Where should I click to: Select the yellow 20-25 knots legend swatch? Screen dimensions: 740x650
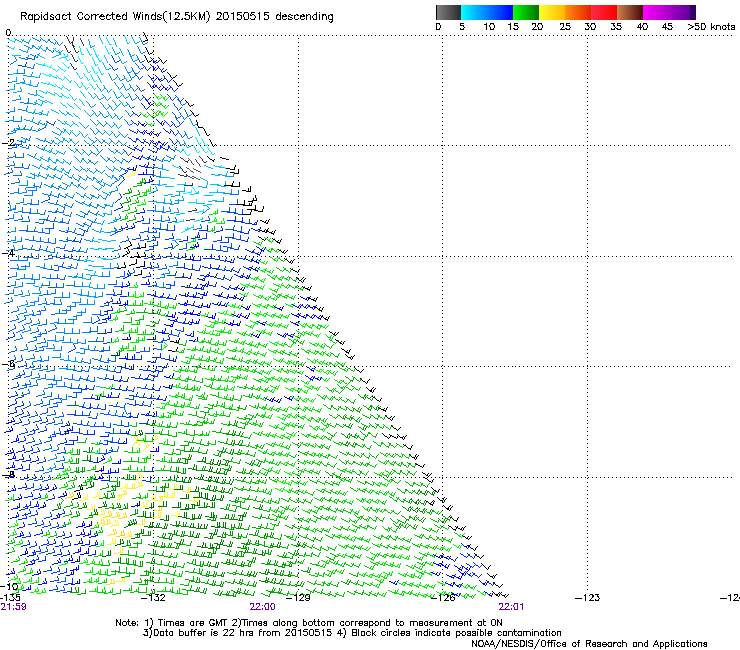(x=552, y=12)
